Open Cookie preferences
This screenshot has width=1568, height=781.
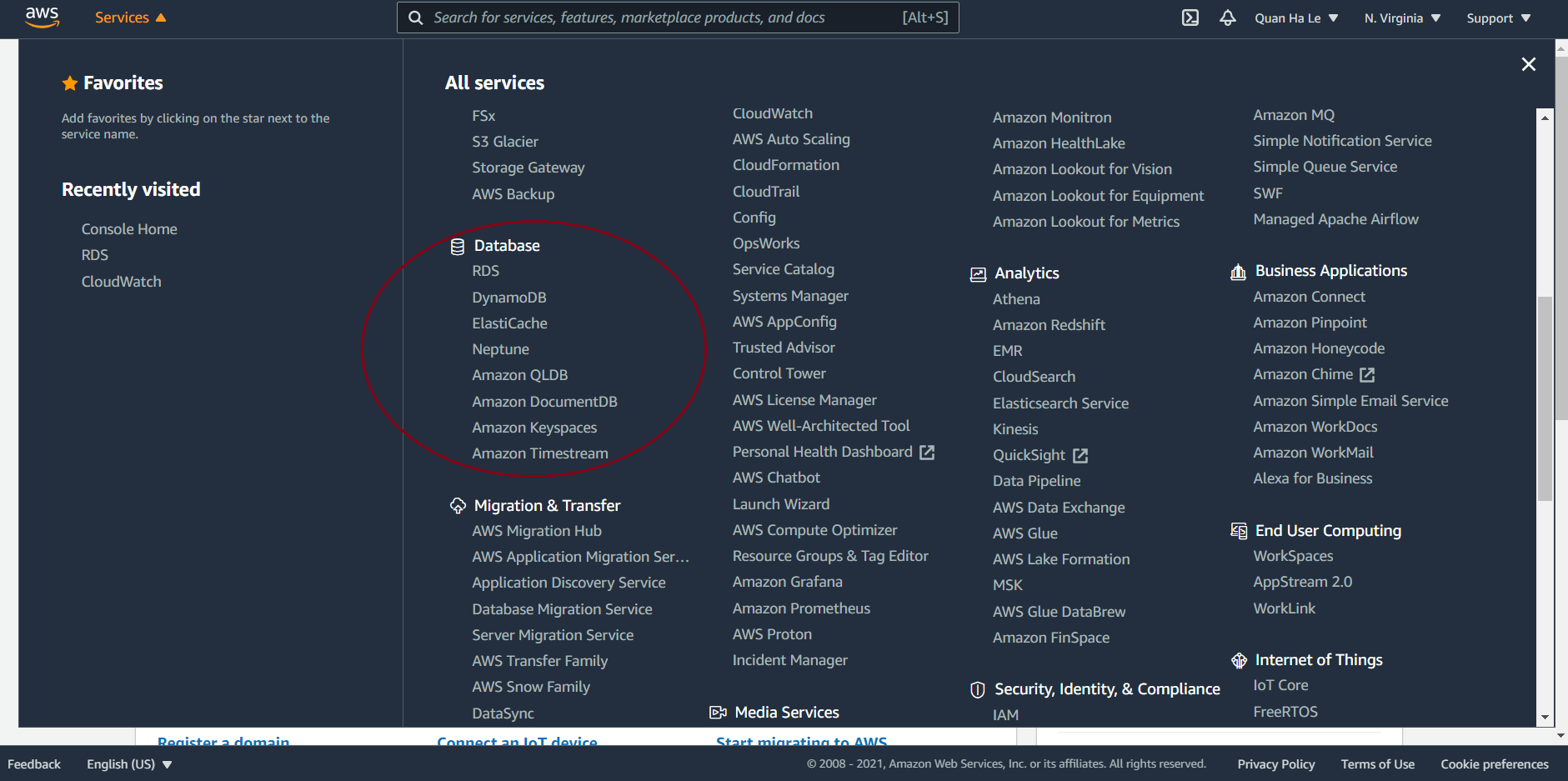[x=1495, y=764]
